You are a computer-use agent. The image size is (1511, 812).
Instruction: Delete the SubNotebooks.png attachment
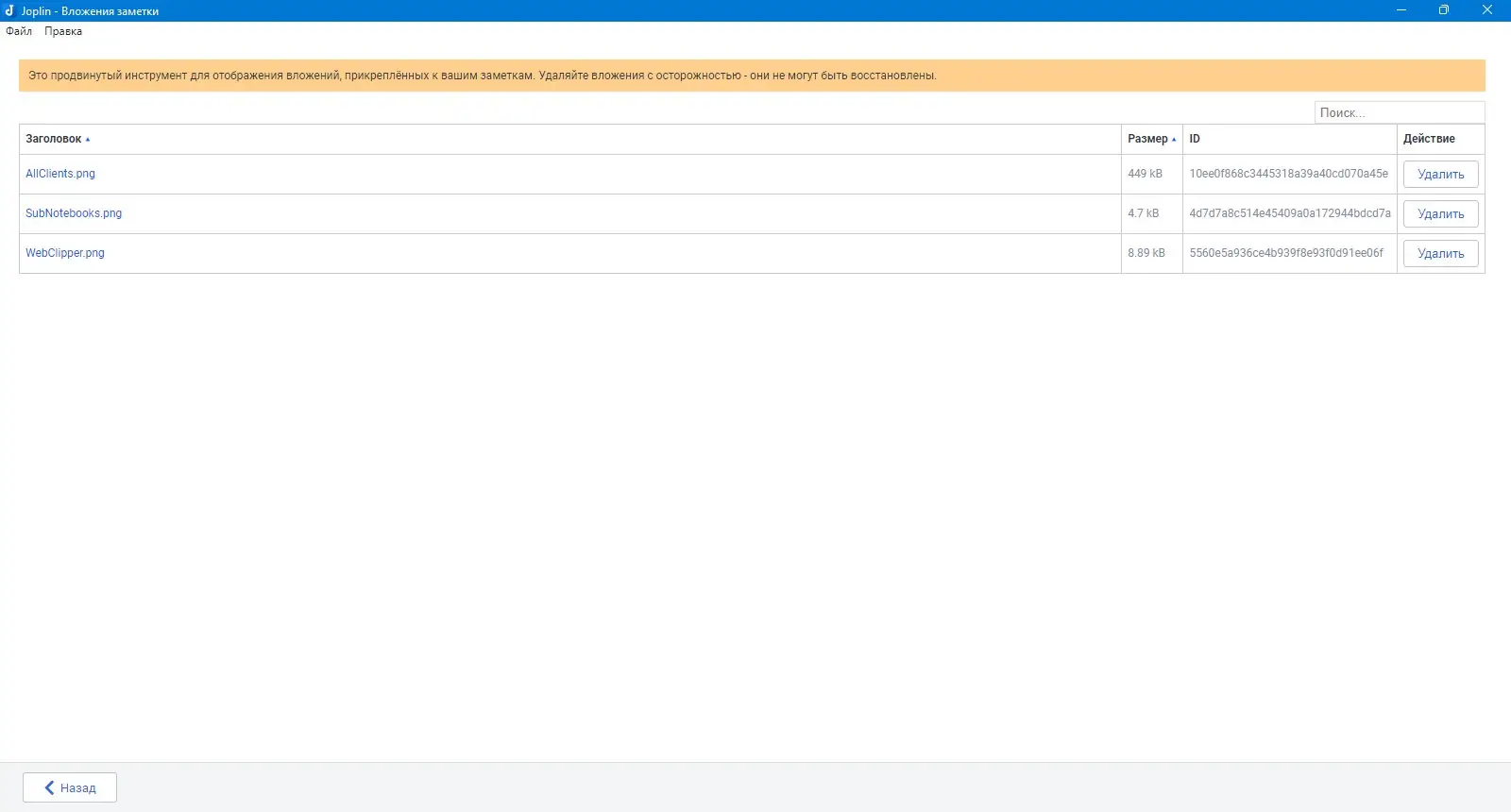click(1441, 214)
